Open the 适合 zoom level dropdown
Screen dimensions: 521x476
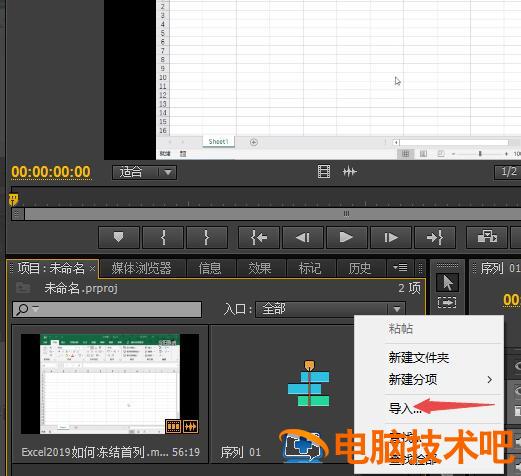pyautogui.click(x=144, y=172)
